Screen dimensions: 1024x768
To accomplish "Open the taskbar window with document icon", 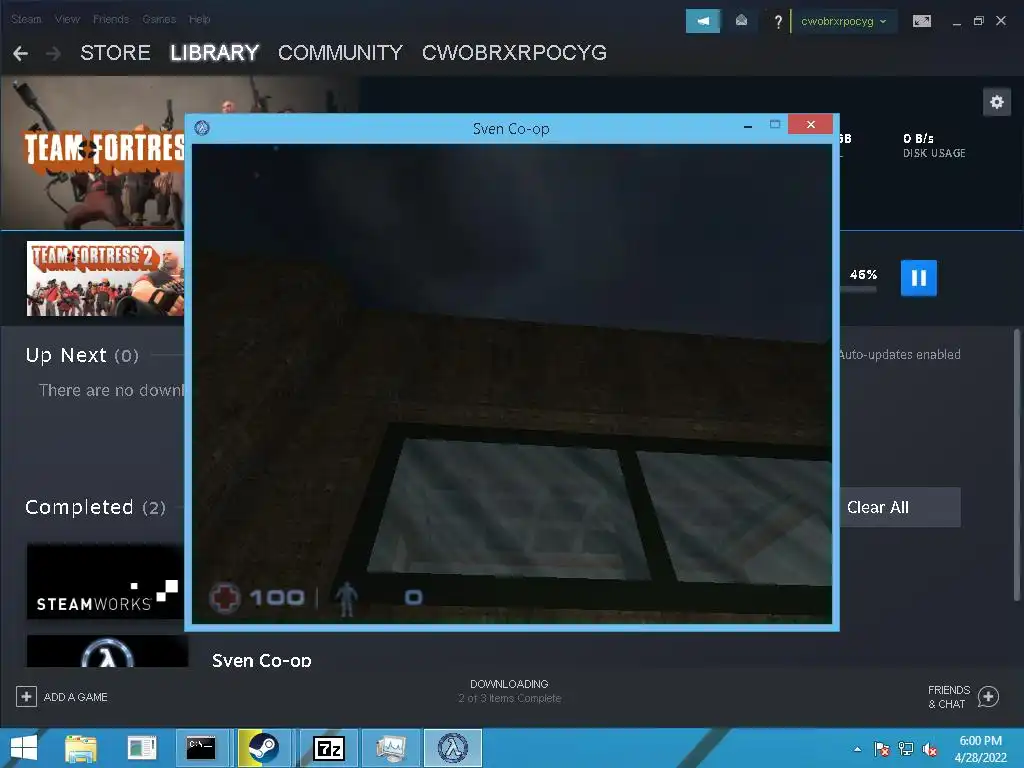I will pyautogui.click(x=142, y=748).
